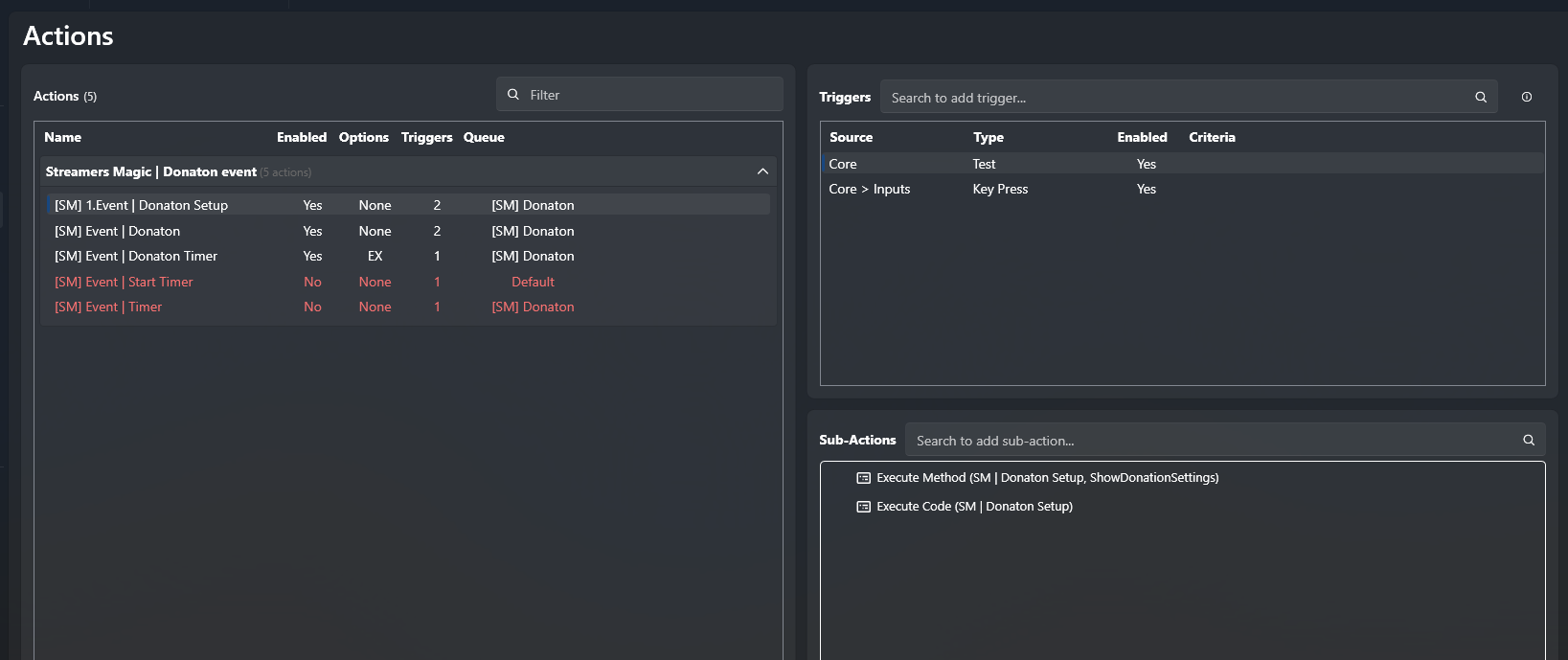Sort actions by Name column header
The width and height of the screenshot is (1568, 660).
[63, 137]
